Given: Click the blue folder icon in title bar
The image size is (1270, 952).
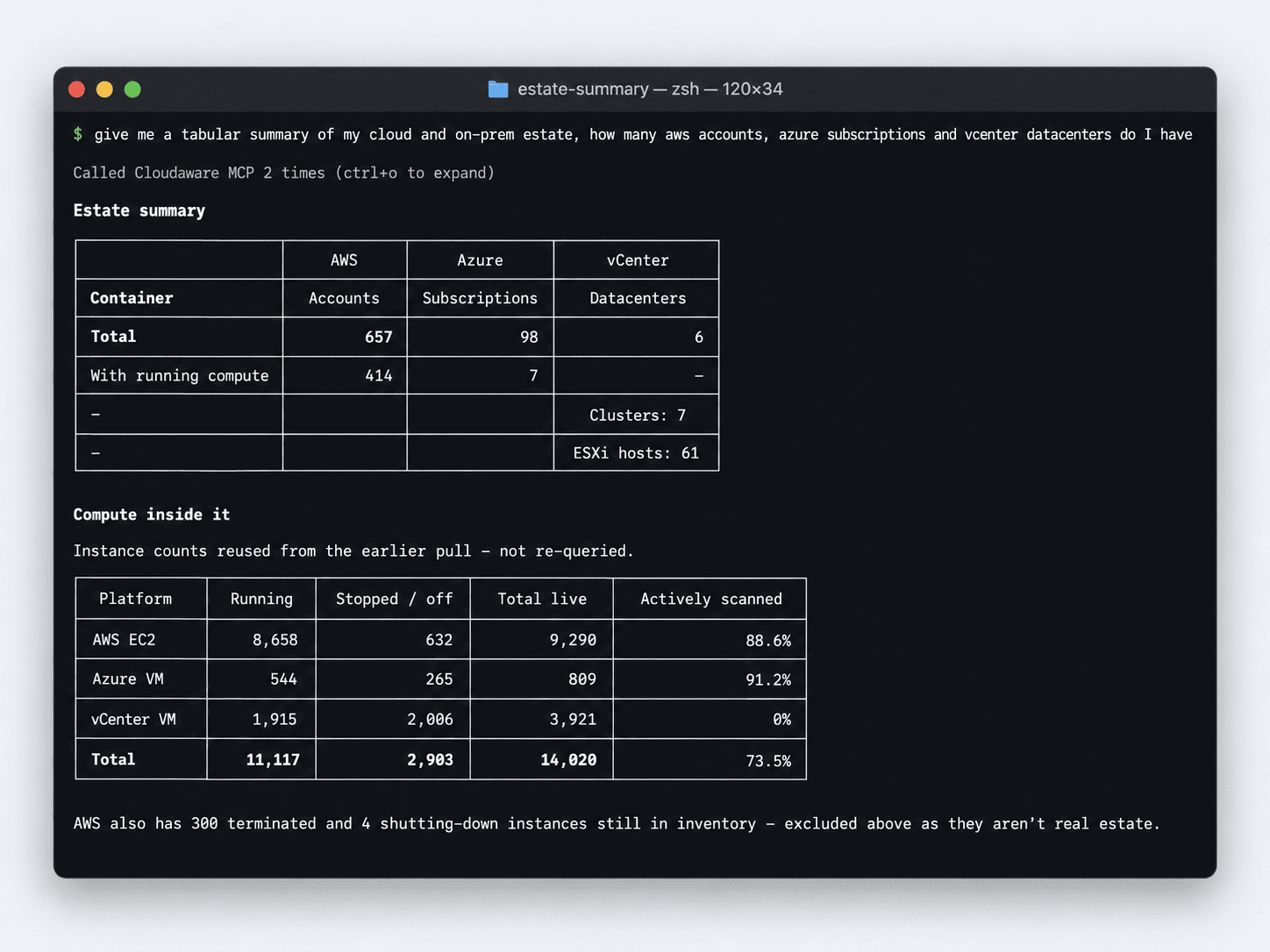Looking at the screenshot, I should (x=498, y=89).
